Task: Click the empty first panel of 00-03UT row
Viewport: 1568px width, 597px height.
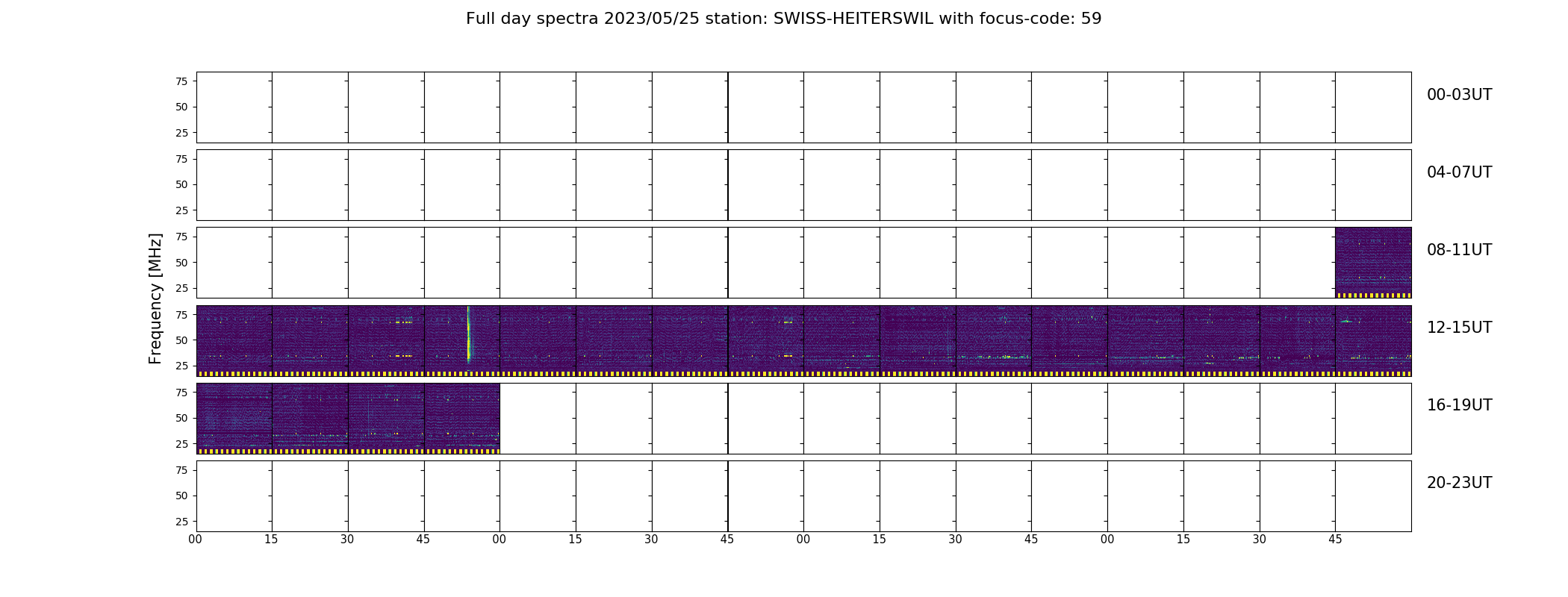Action: pos(234,107)
